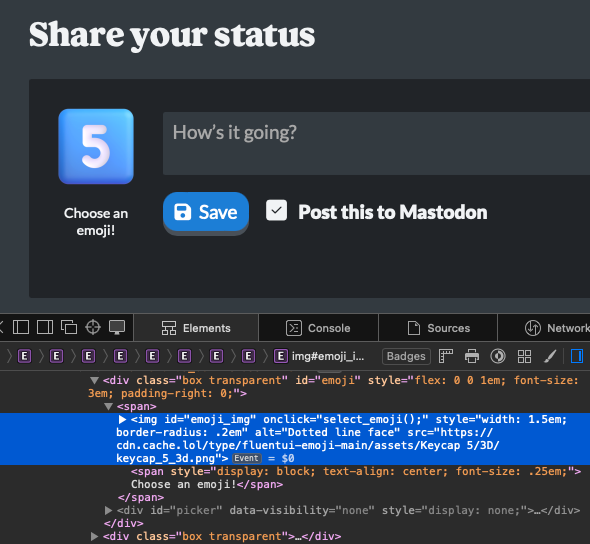Toggle paint flashing brush icon
This screenshot has height=544, width=590.
550,356
